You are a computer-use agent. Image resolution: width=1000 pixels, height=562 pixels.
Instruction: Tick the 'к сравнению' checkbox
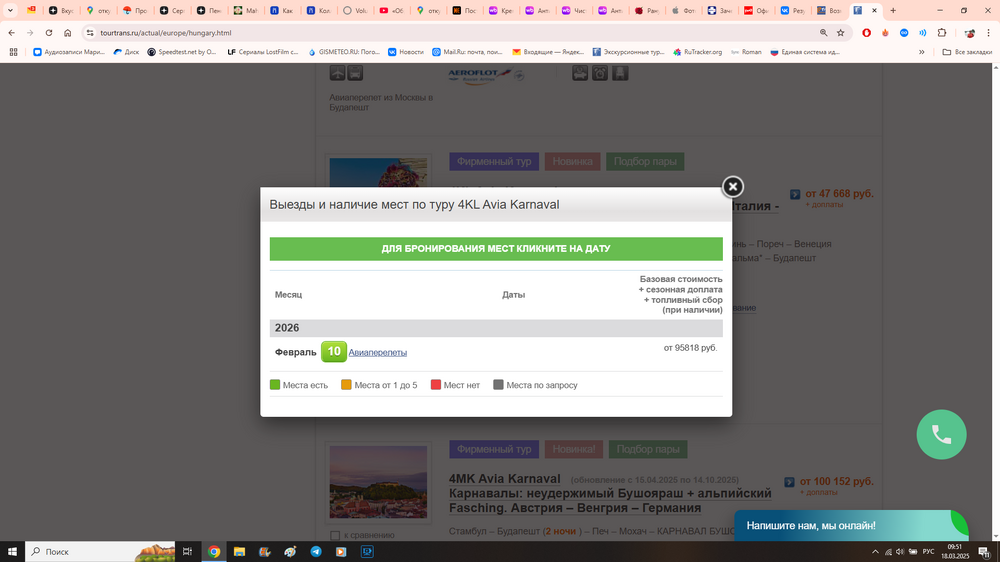[335, 535]
